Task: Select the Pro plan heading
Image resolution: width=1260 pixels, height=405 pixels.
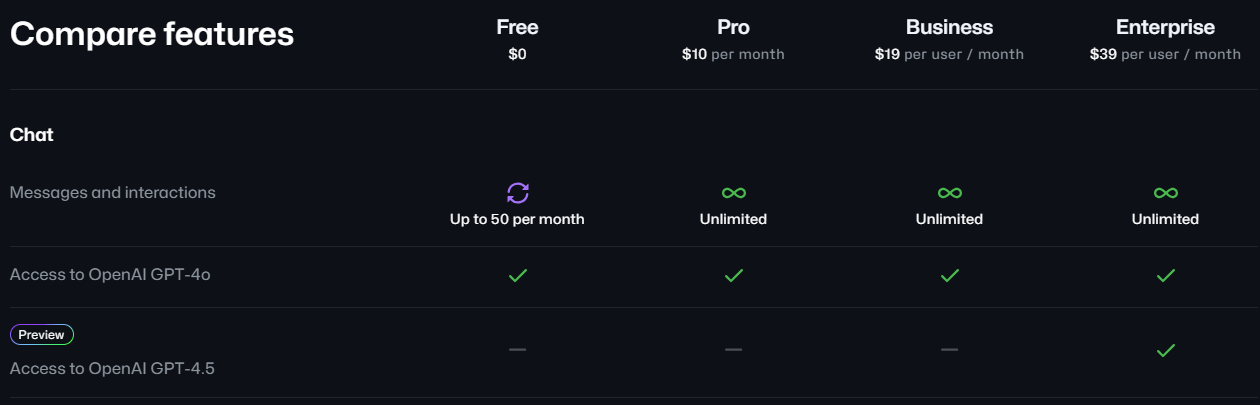Action: [733, 28]
